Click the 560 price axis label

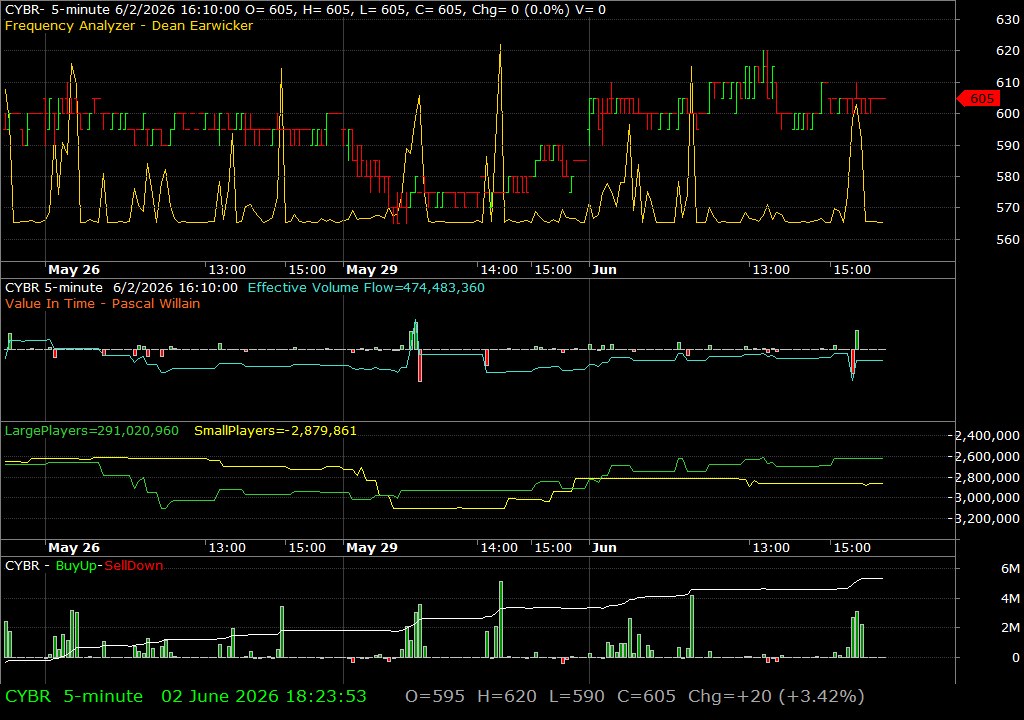pyautogui.click(x=1008, y=239)
